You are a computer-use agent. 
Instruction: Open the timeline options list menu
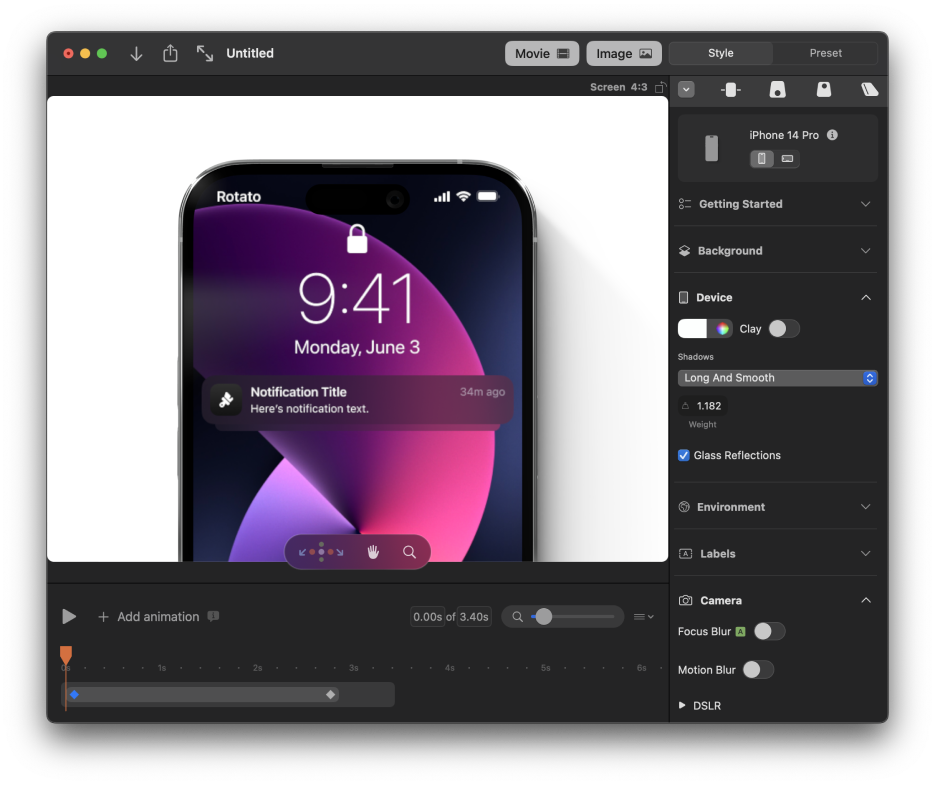point(643,616)
